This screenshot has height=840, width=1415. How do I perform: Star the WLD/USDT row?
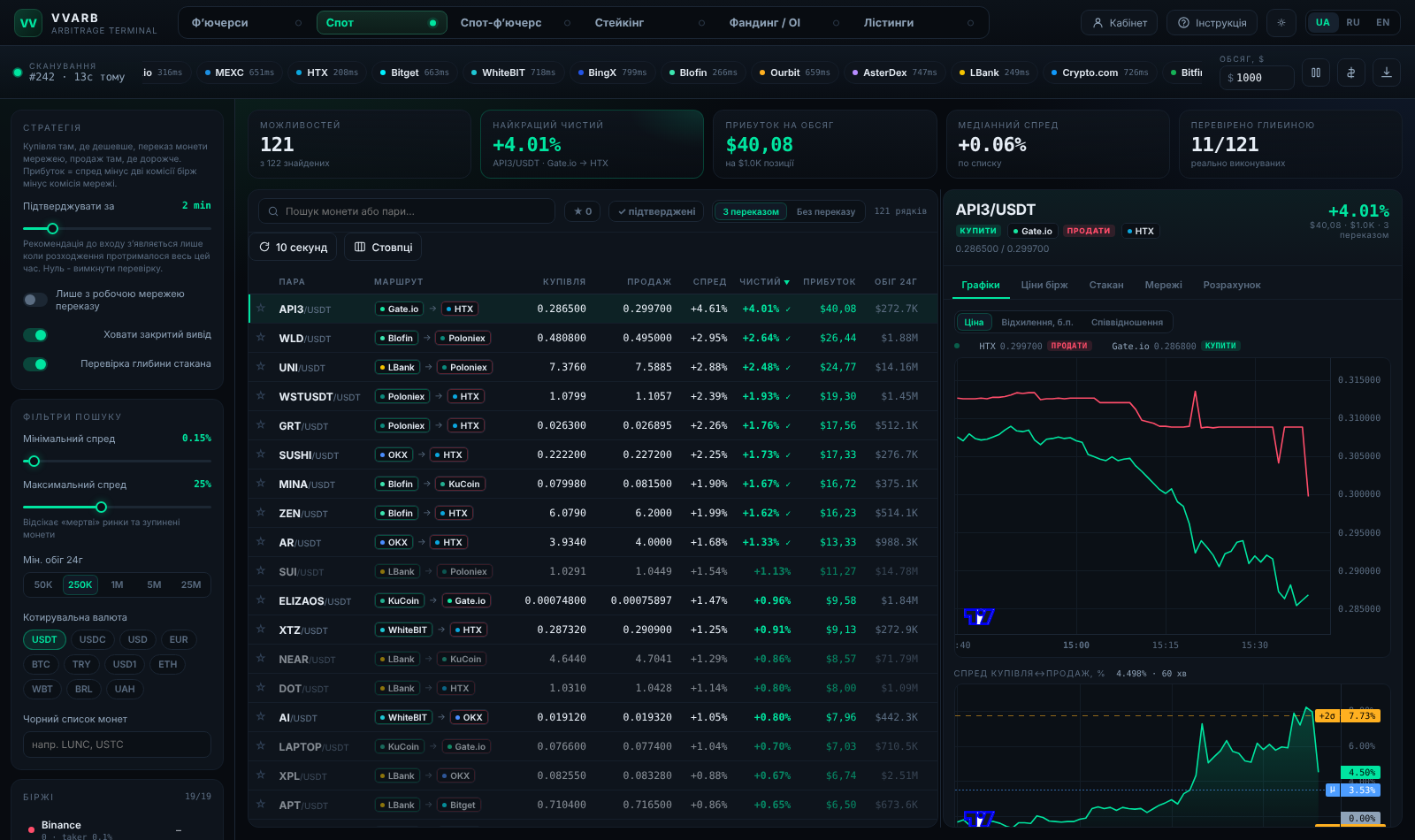[261, 338]
